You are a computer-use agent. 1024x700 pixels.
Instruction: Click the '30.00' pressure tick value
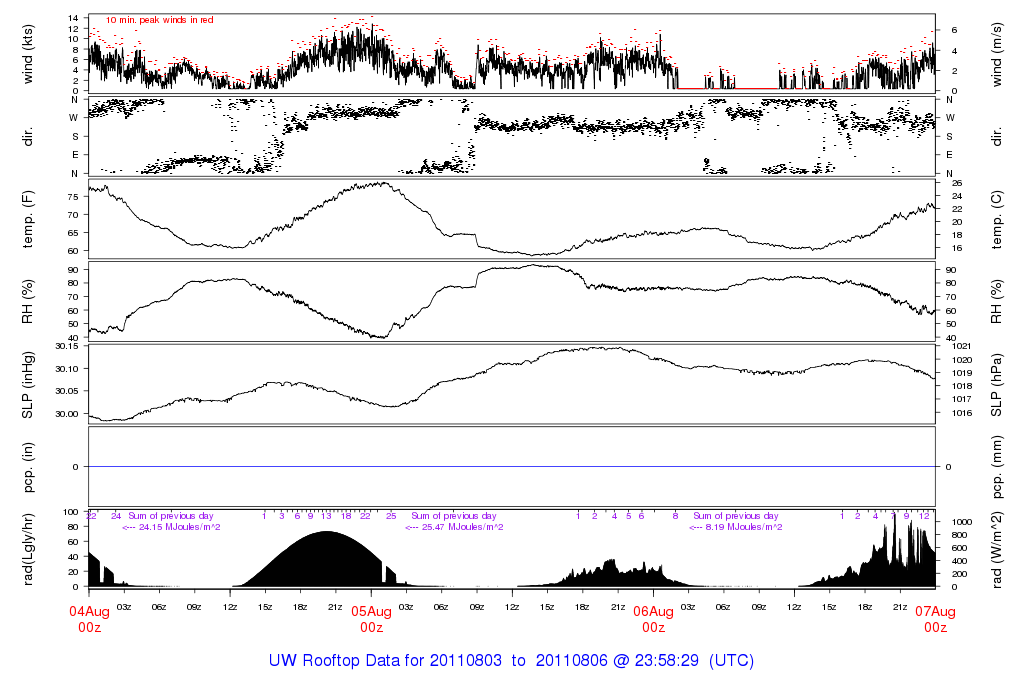67,414
